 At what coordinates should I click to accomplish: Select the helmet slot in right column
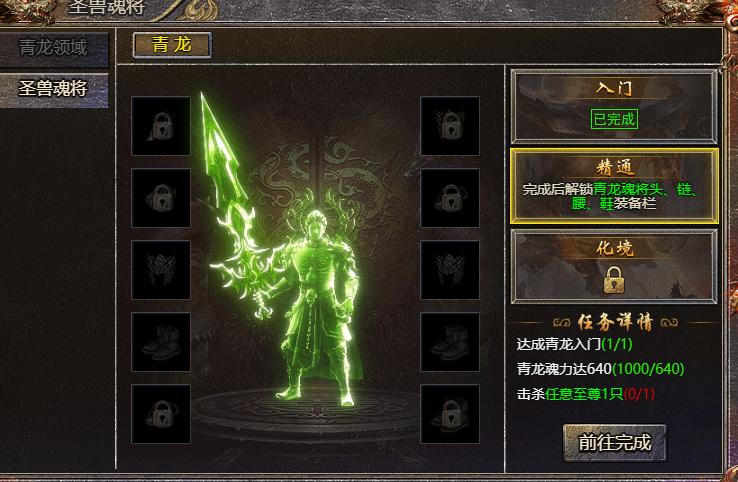pyautogui.click(x=450, y=270)
